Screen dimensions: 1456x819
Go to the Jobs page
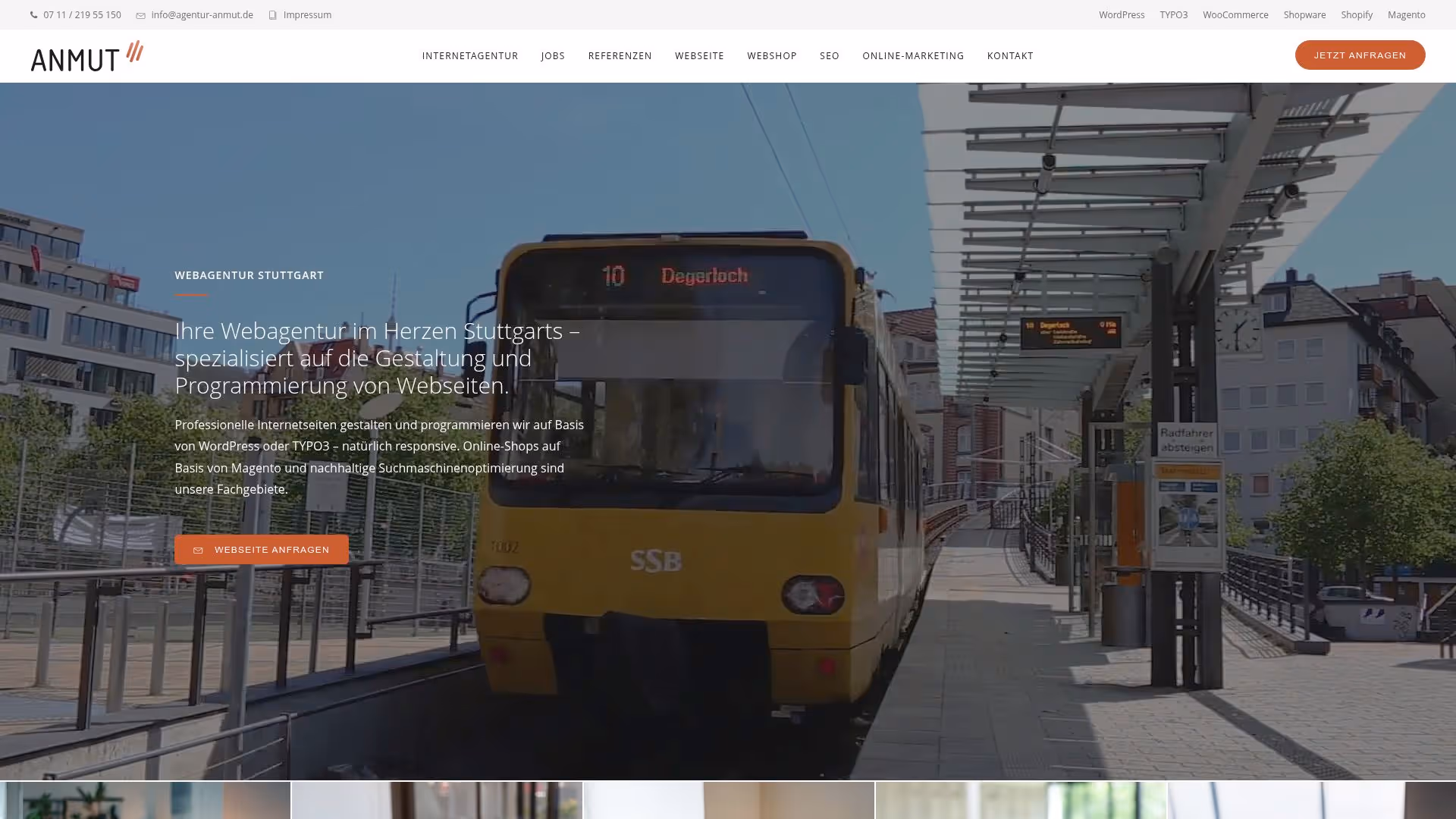553,56
